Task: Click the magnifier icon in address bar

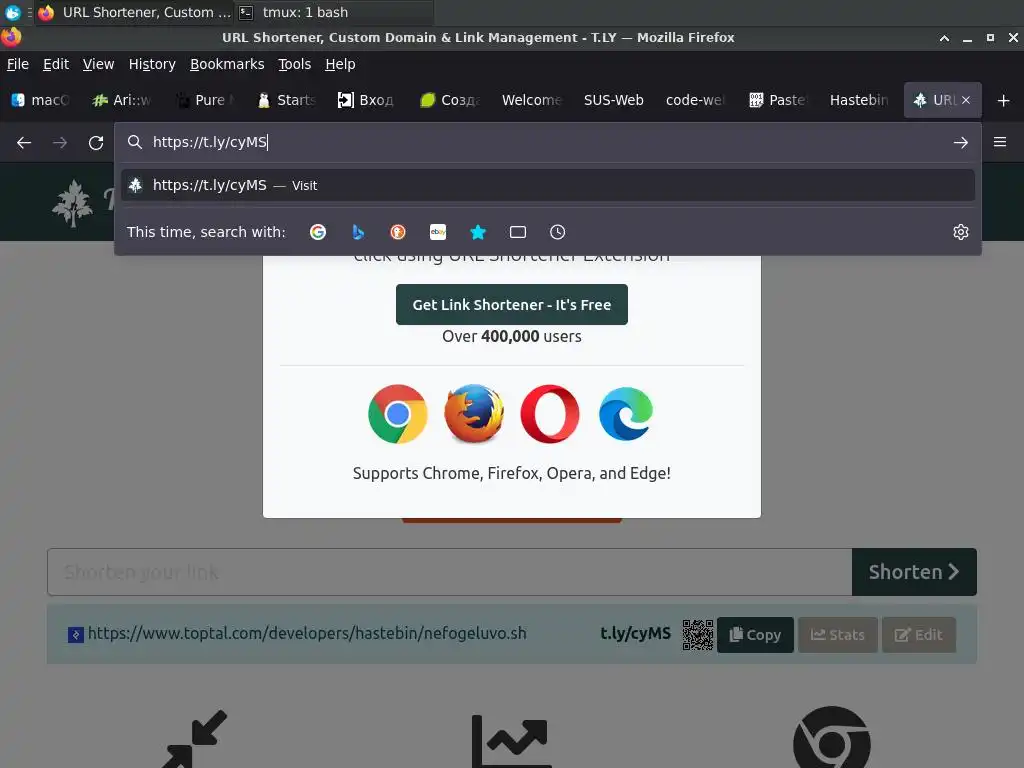Action: point(135,142)
